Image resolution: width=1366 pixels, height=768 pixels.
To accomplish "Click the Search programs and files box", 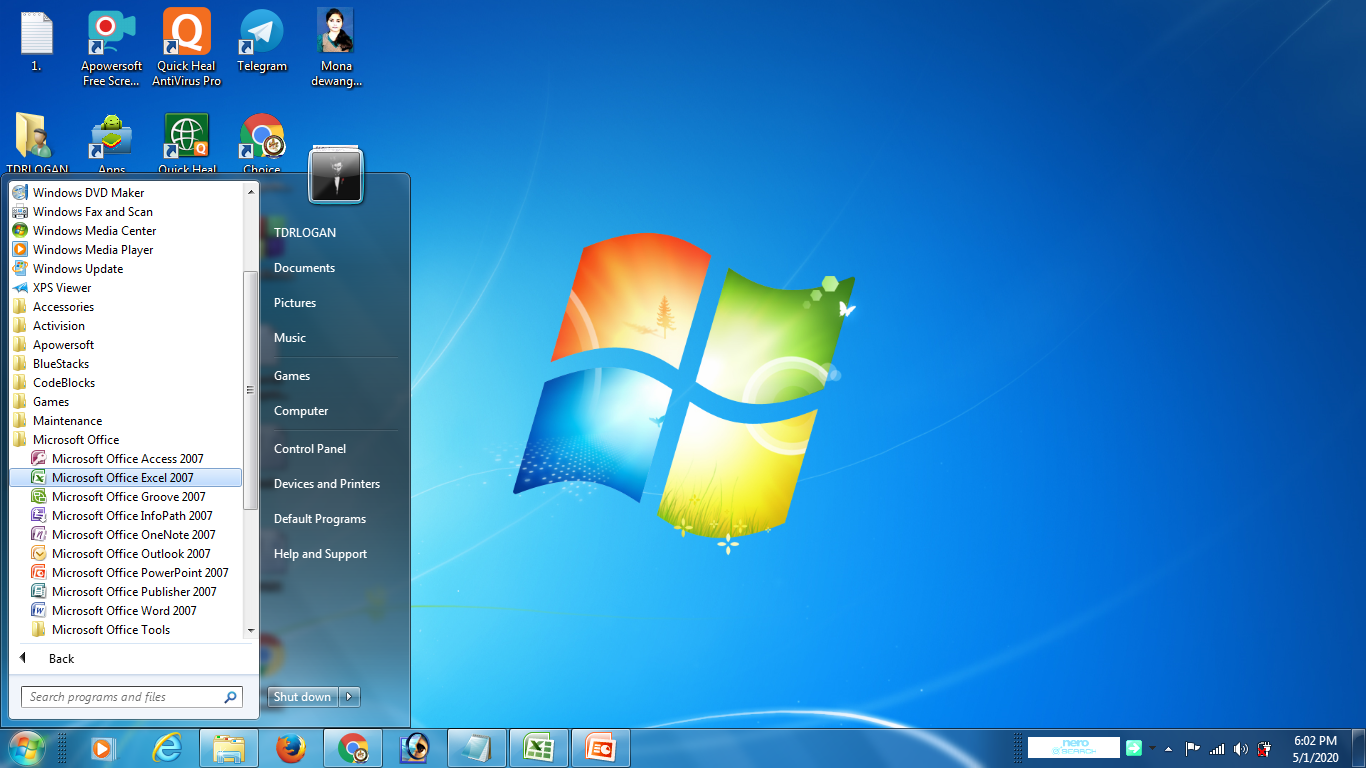I will point(132,697).
